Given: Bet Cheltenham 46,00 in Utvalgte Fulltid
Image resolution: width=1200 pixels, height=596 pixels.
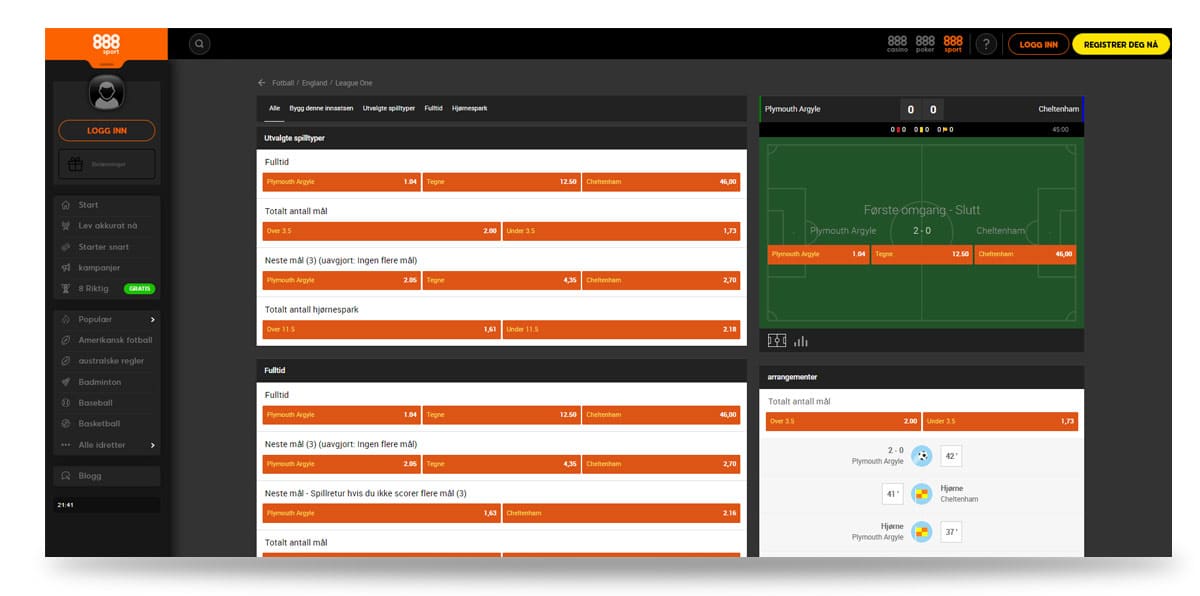Looking at the screenshot, I should (x=662, y=182).
